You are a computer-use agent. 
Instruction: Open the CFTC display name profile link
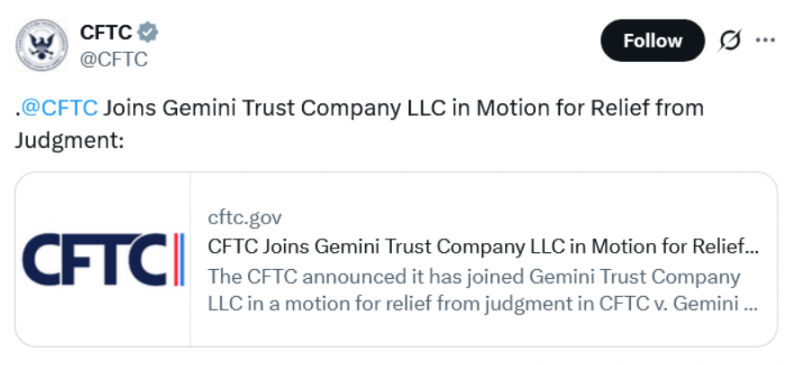(x=106, y=33)
